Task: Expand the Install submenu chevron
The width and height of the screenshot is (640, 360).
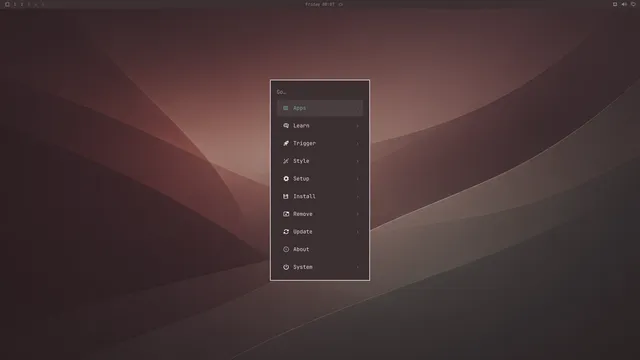Action: tap(358, 197)
